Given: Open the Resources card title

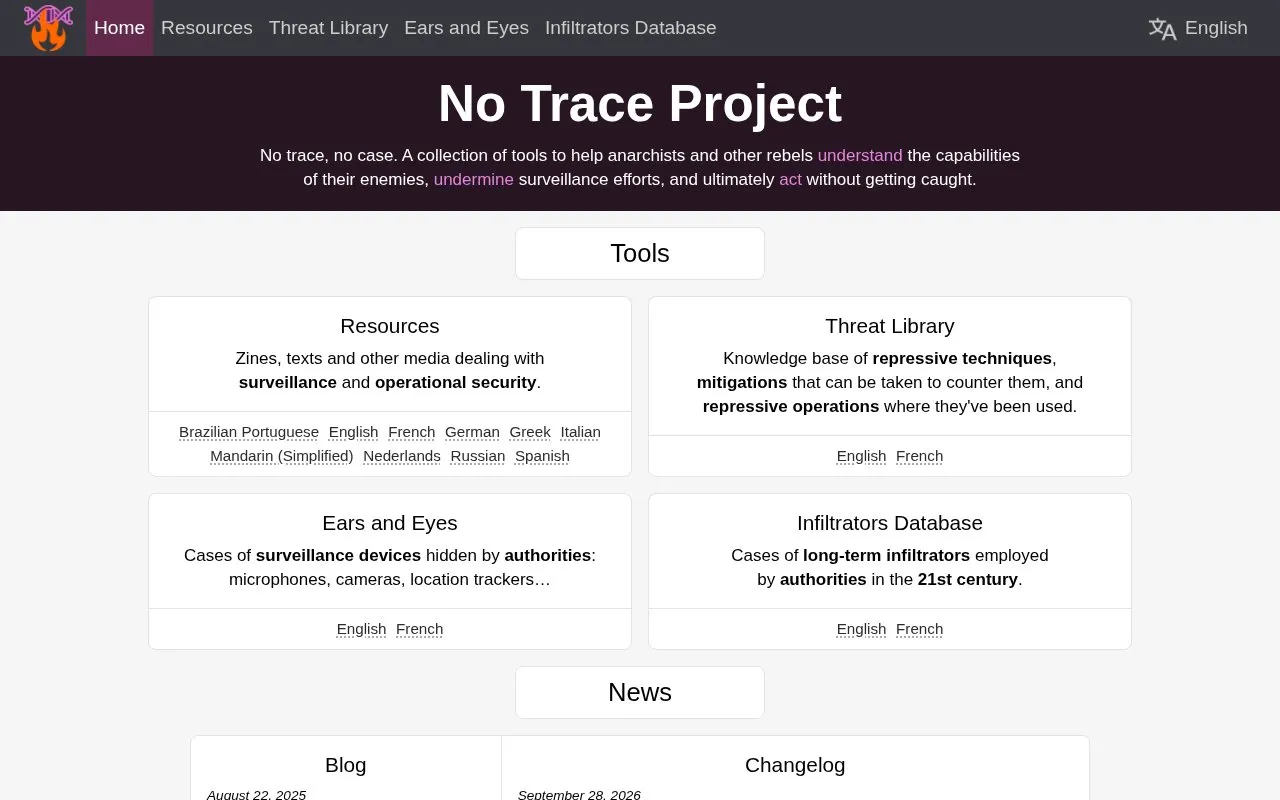Looking at the screenshot, I should (x=390, y=326).
